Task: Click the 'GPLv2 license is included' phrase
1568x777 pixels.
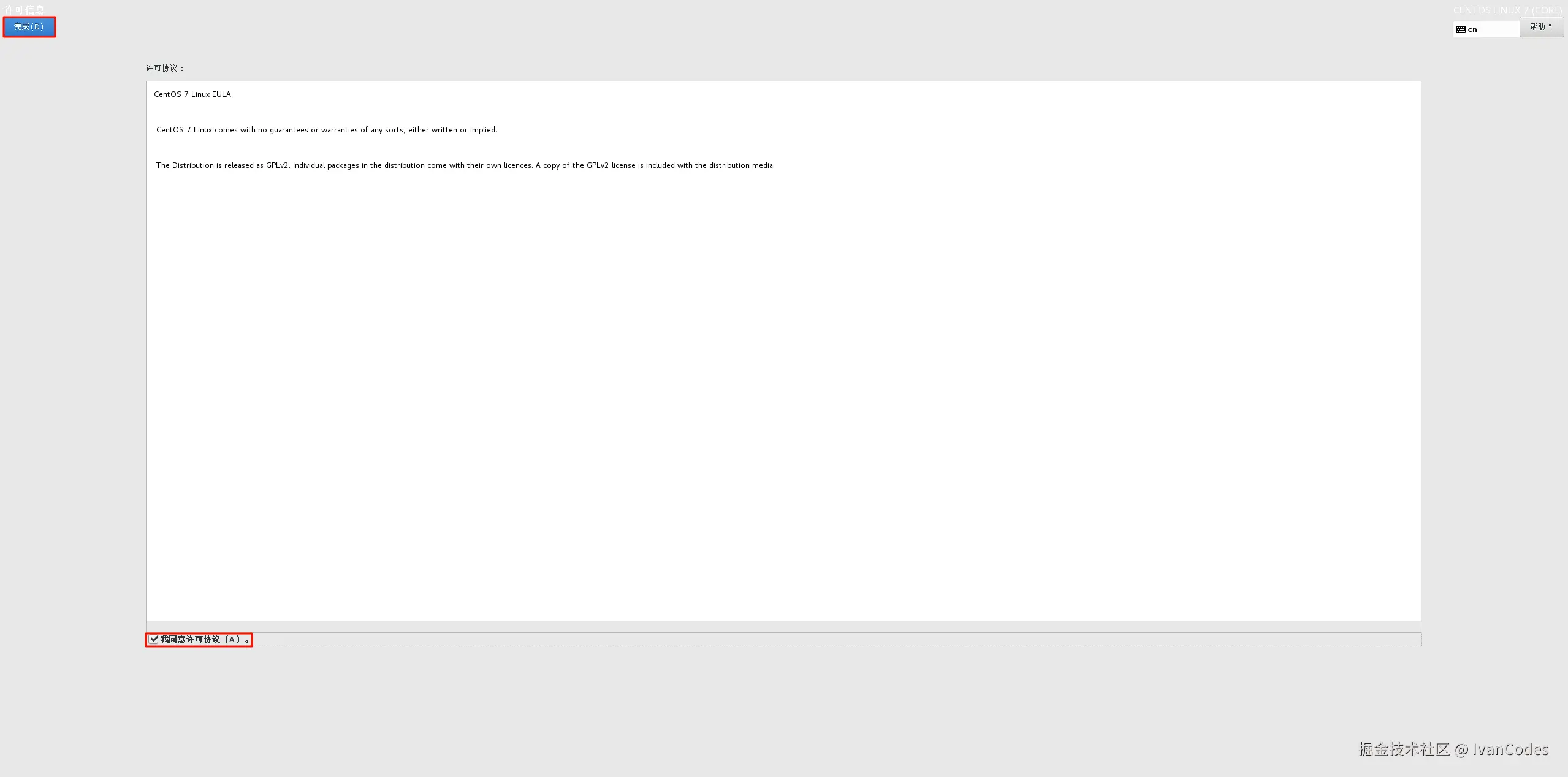Action: coord(631,165)
